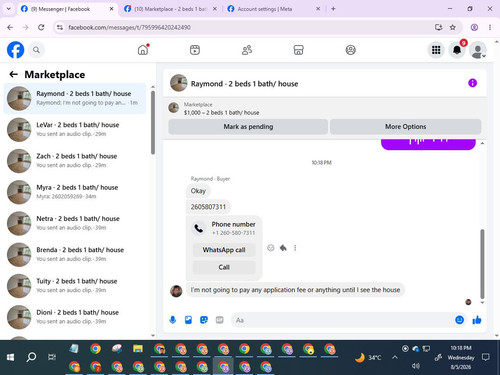500x375 pixels.
Task: Open the Groups icon in top nav
Action: 350,50
